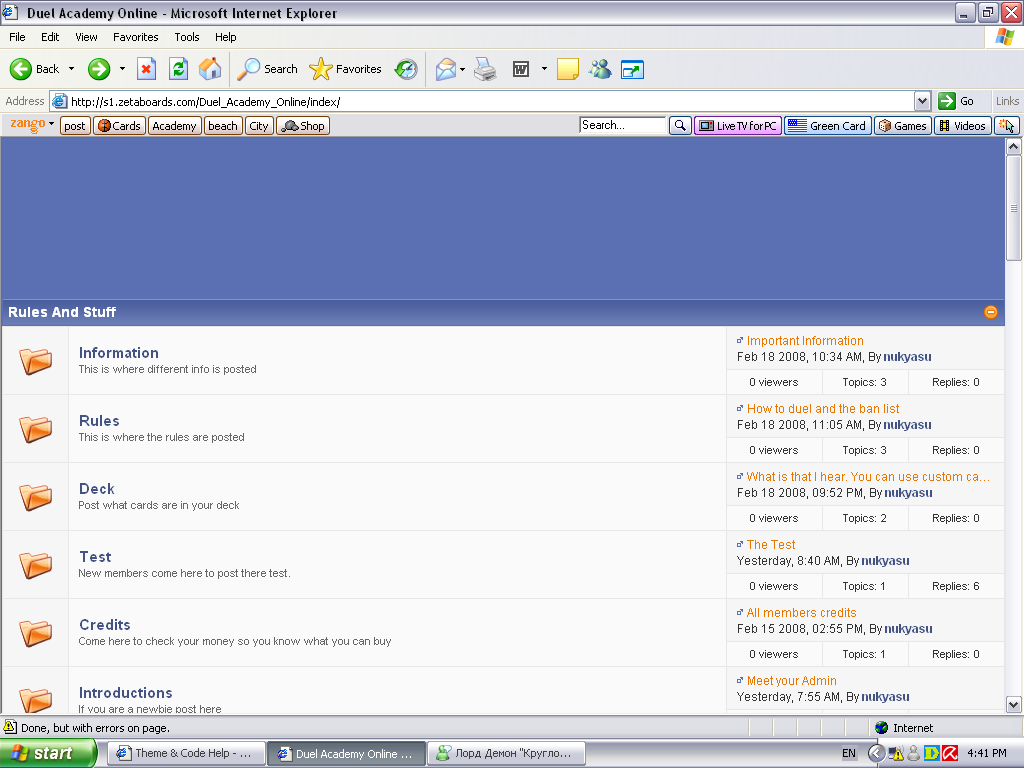The width and height of the screenshot is (1024, 768).
Task: Open the Favorites menu
Action: (x=135, y=37)
